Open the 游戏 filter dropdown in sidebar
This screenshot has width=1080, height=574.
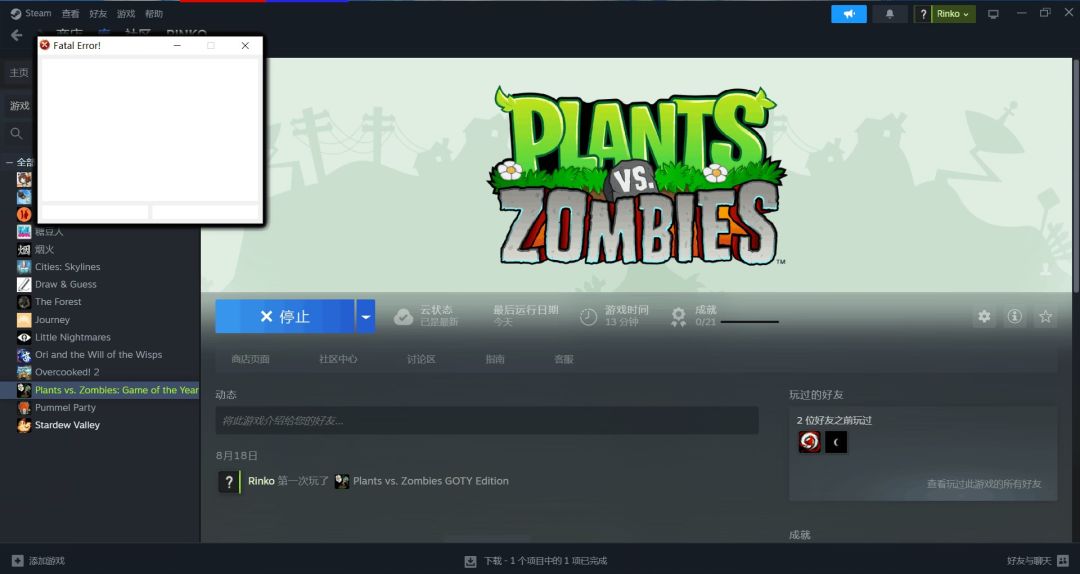[x=19, y=105]
